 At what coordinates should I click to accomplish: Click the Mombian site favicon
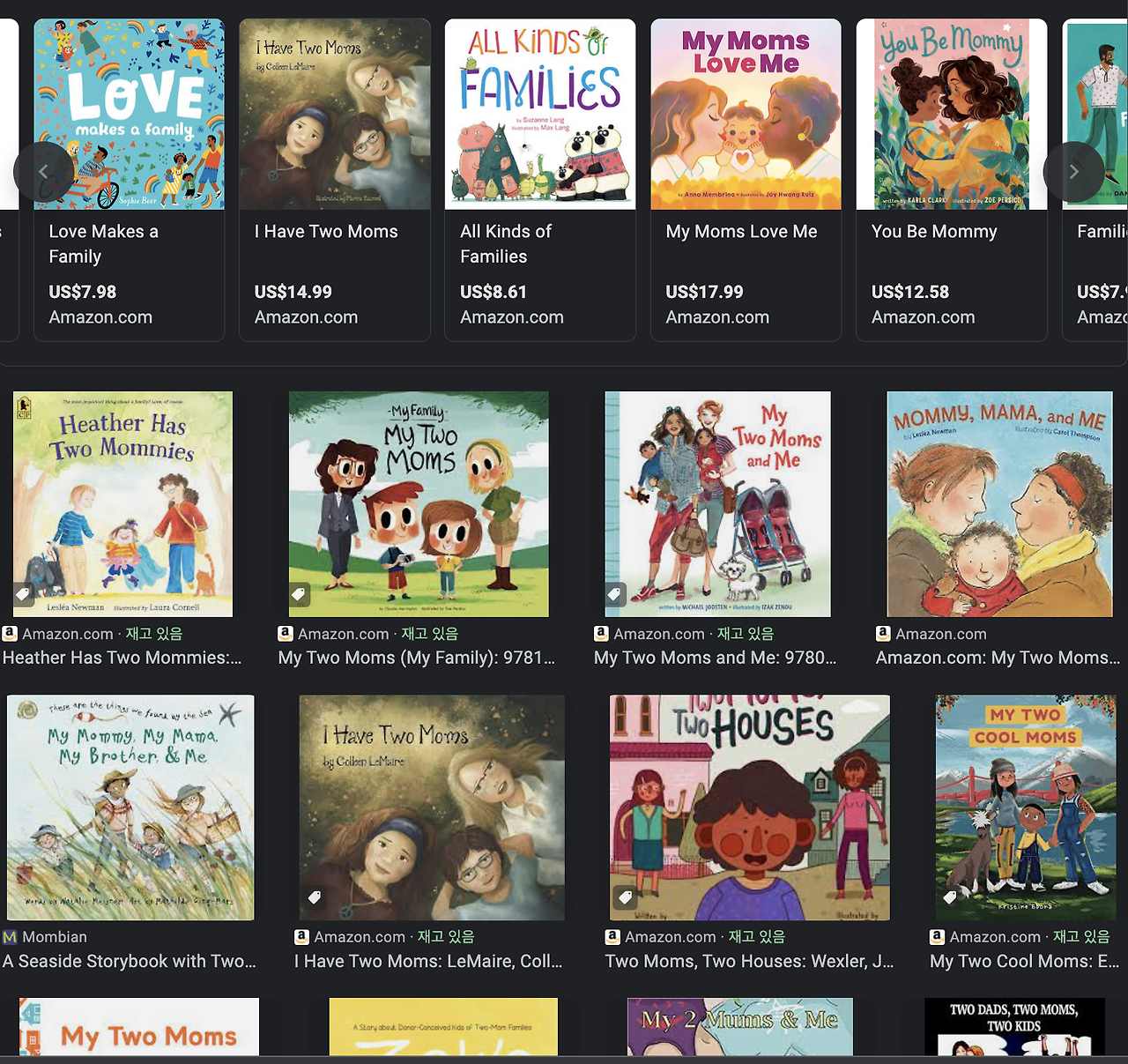(x=10, y=937)
